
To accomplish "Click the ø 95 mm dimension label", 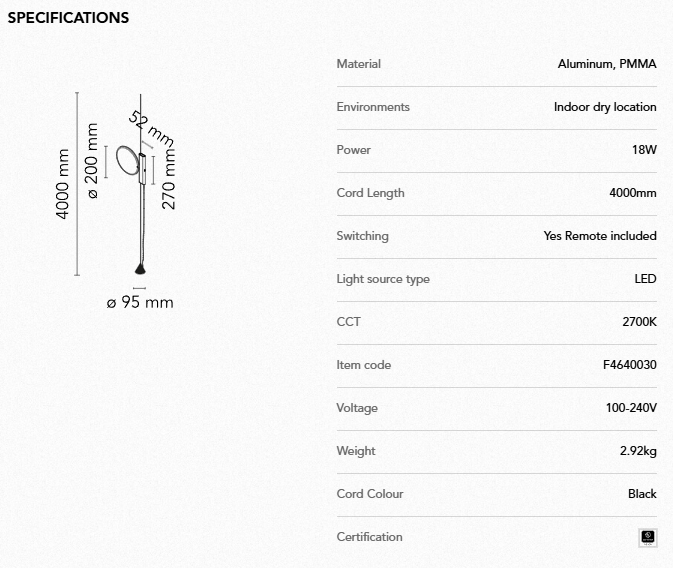I will 140,302.
